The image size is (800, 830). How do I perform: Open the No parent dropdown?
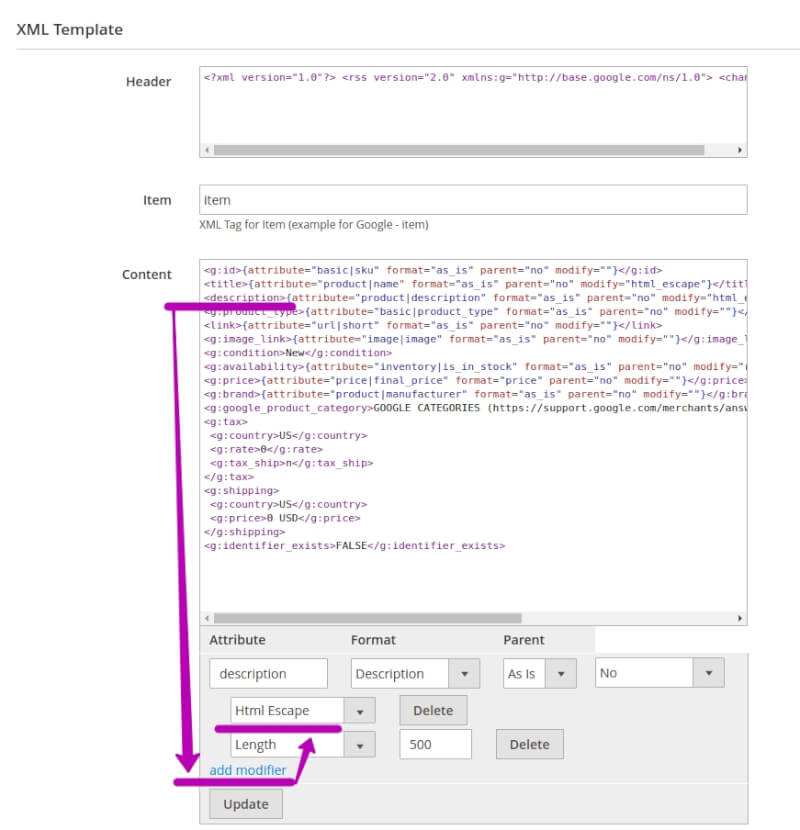(659, 673)
